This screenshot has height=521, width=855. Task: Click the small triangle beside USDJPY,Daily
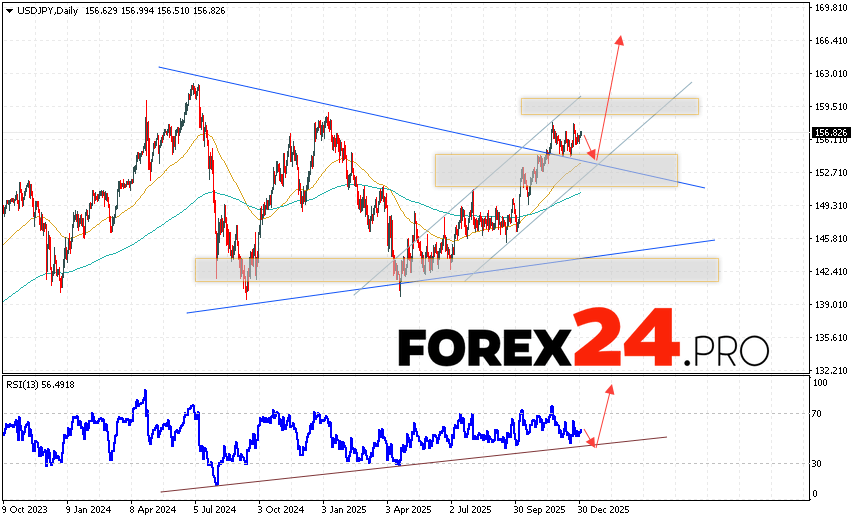tap(8, 8)
